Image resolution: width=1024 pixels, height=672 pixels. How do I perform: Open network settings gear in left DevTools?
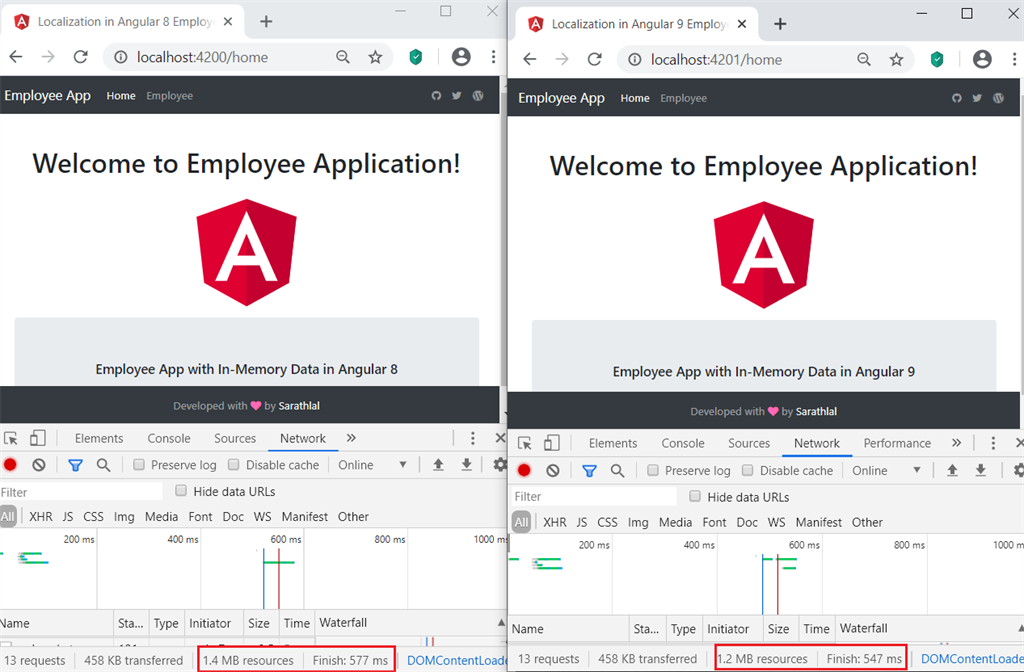[500, 464]
